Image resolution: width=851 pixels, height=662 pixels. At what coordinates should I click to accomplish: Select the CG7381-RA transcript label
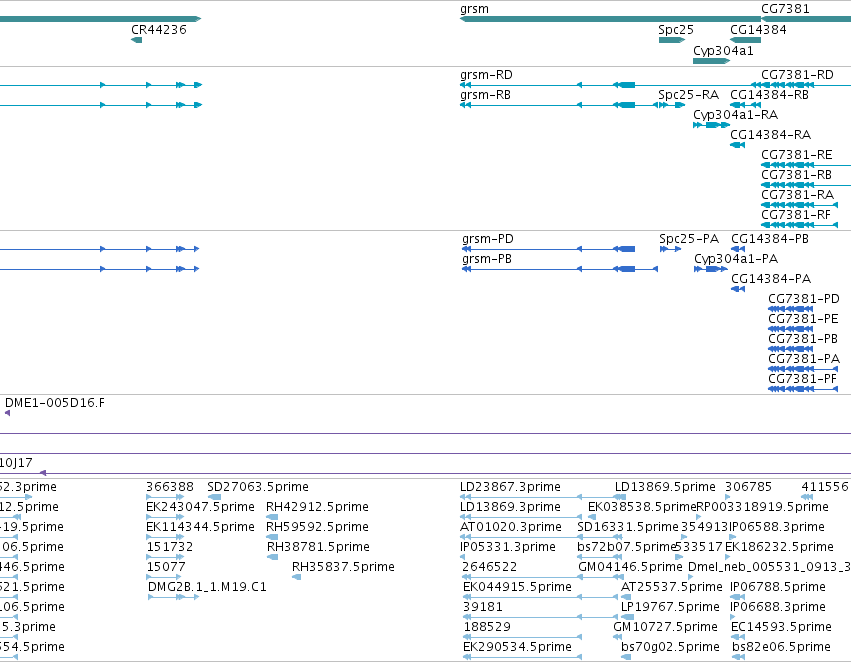pyautogui.click(x=797, y=195)
